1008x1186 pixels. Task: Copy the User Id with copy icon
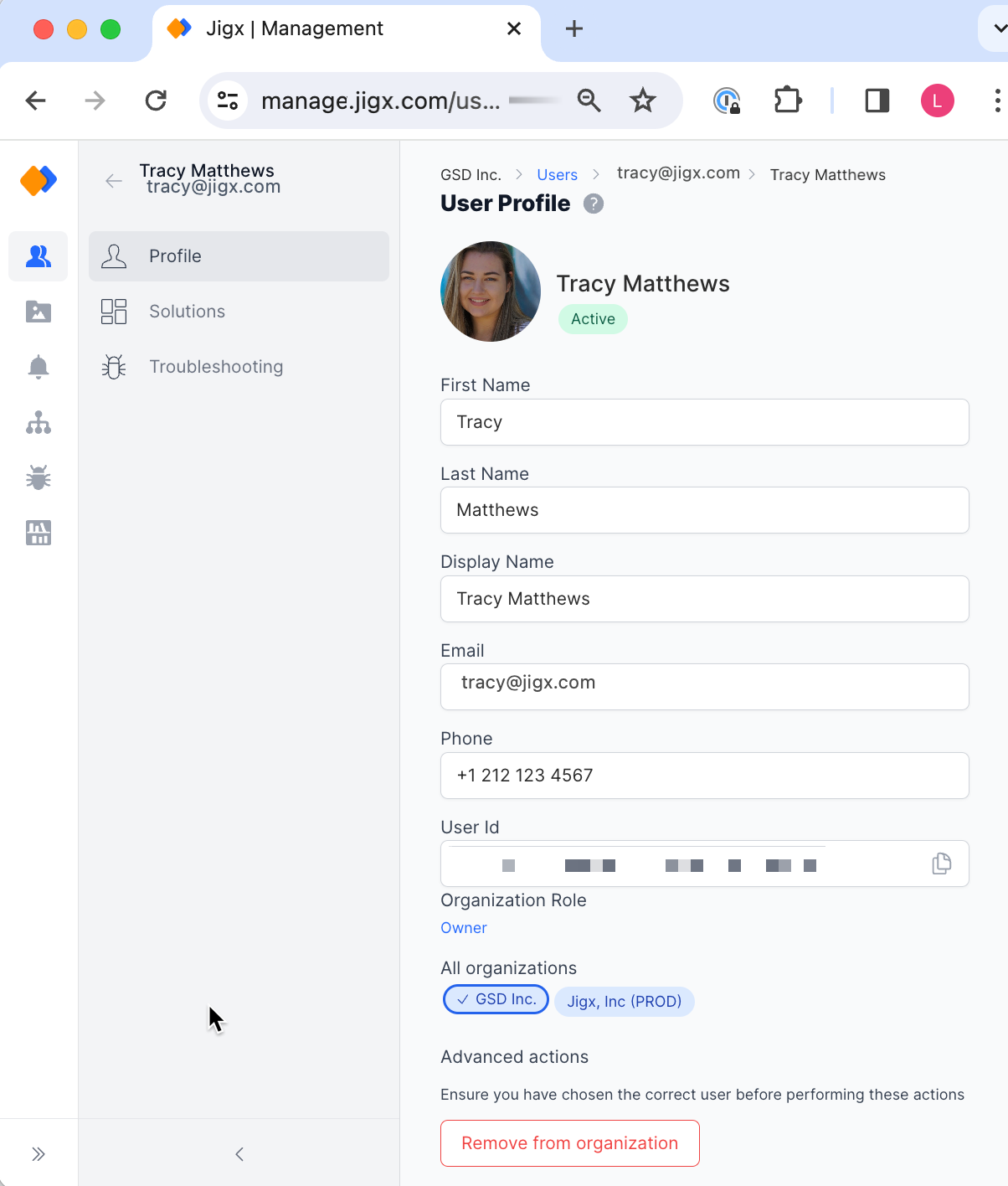(942, 864)
